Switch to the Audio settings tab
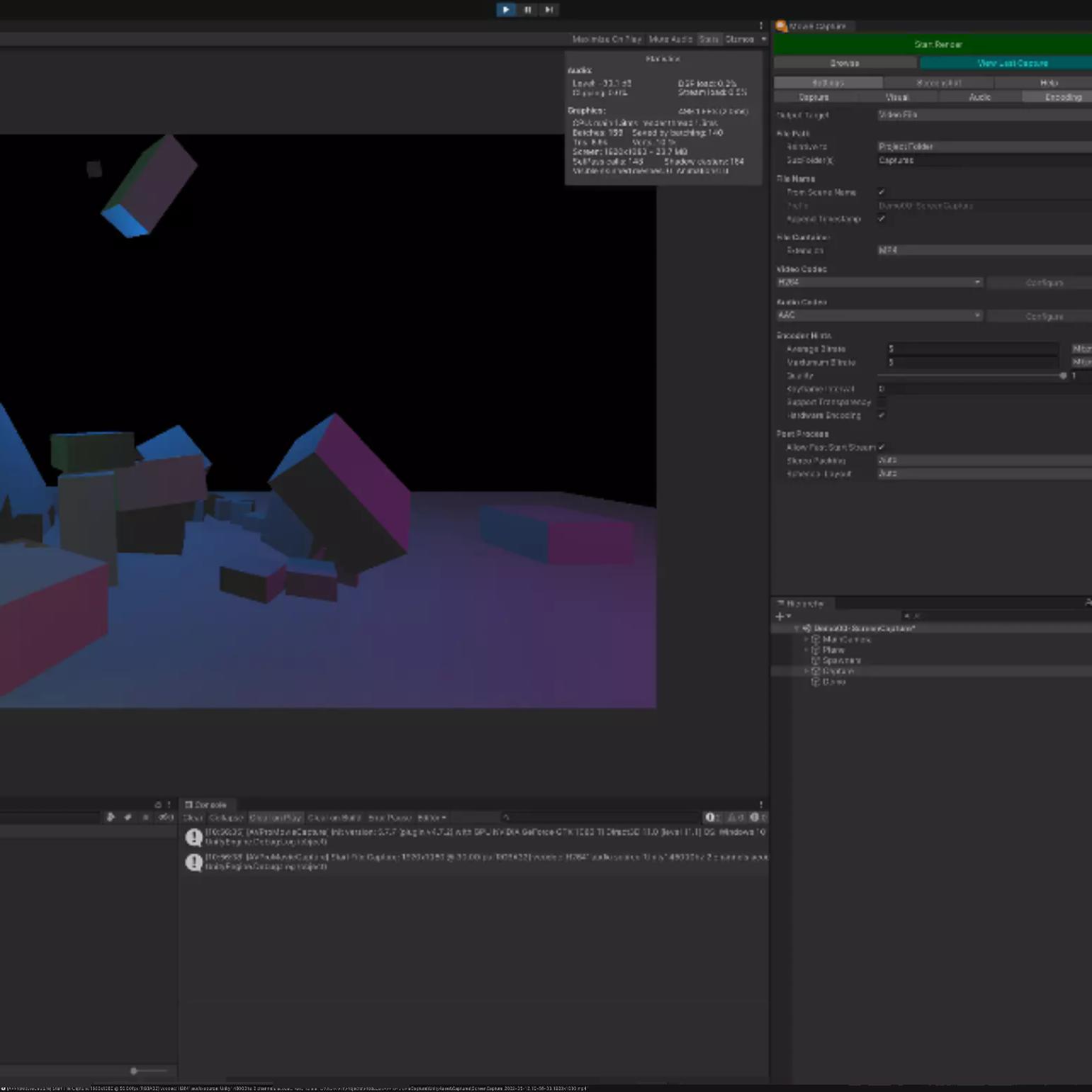The height and width of the screenshot is (1092, 1092). tap(980, 97)
